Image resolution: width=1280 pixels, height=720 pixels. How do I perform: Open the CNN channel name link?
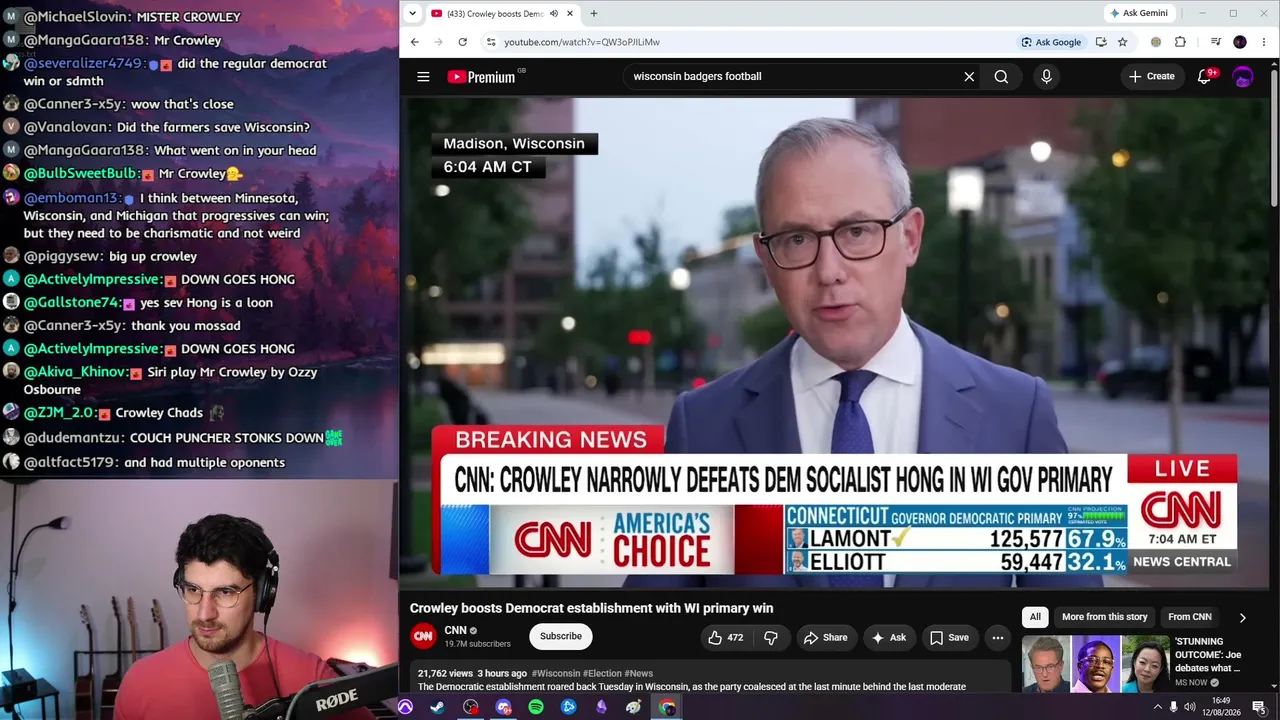click(x=456, y=630)
